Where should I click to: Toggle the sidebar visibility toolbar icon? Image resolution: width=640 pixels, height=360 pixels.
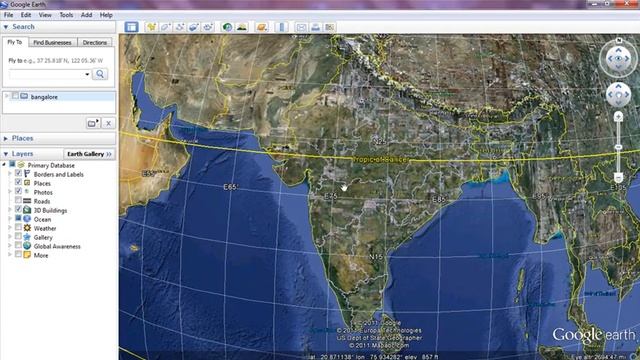[131, 27]
